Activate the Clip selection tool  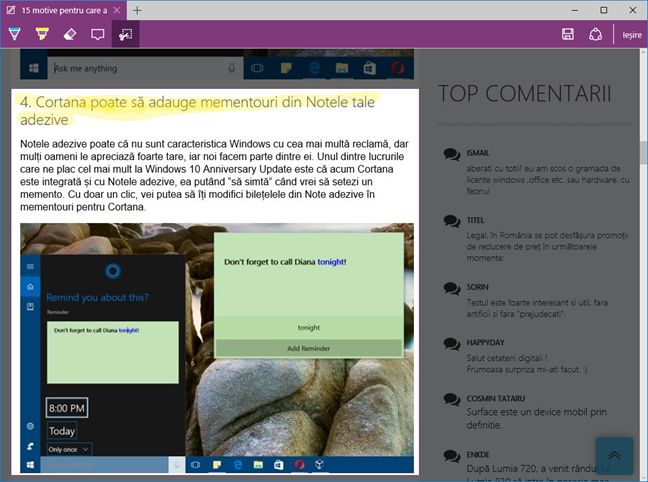(x=126, y=34)
